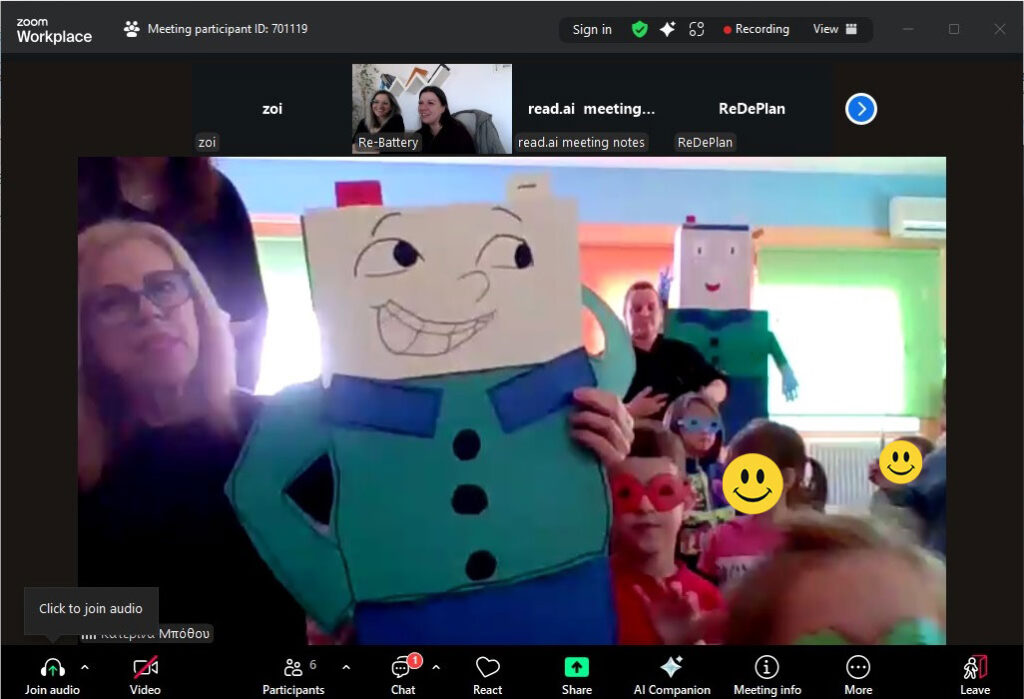Turn on camera with Video button

(145, 674)
